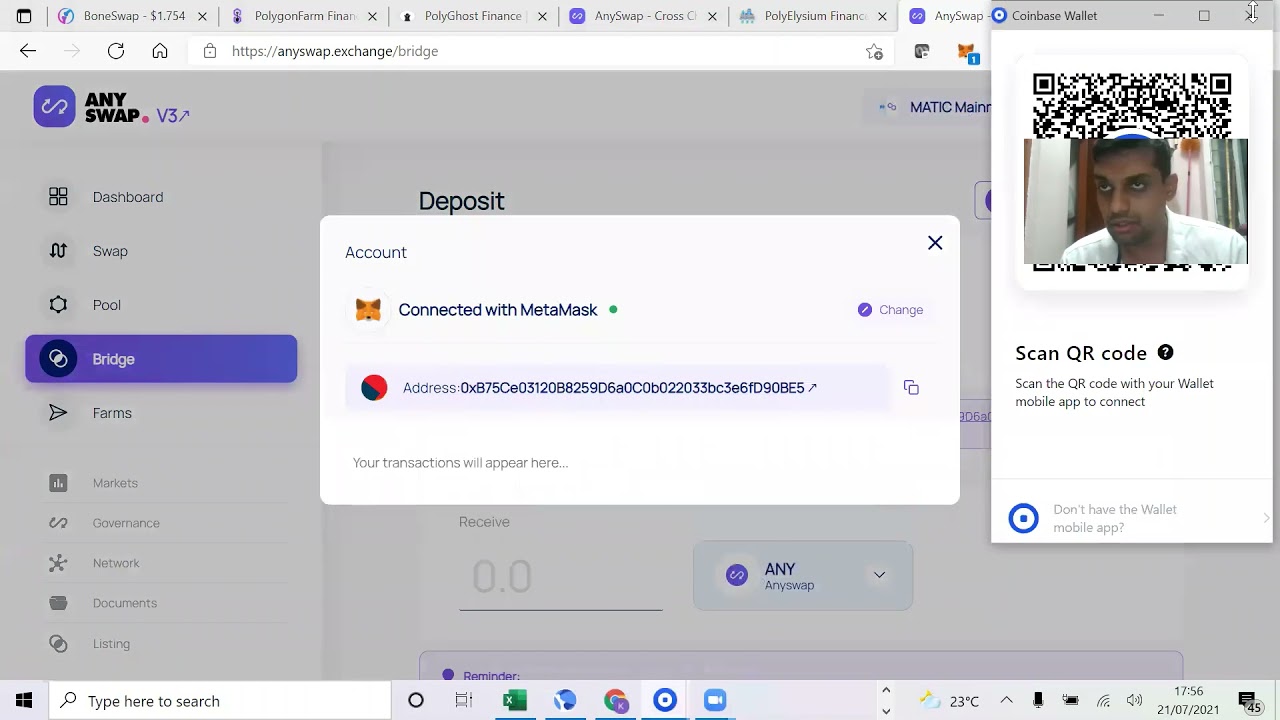The height and width of the screenshot is (720, 1280).
Task: Click the browser Home button
Action: pos(160,51)
